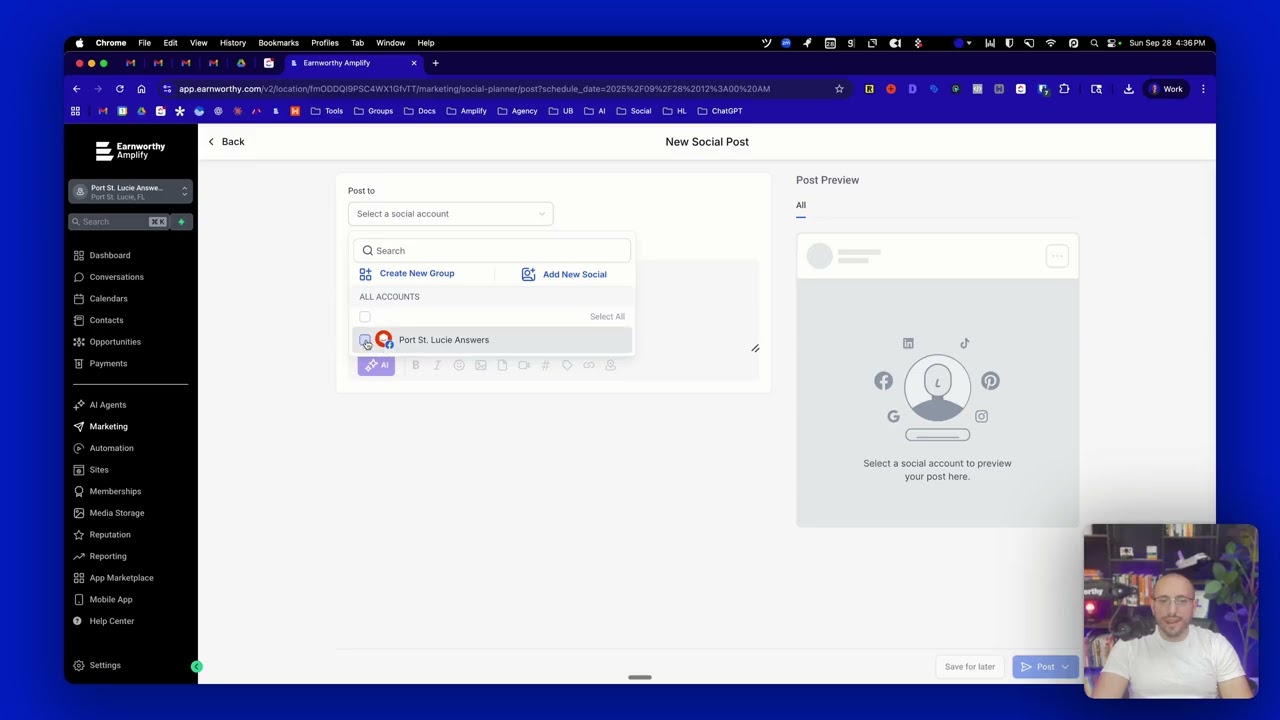
Task: Open Automation in the sidebar
Action: tap(111, 448)
